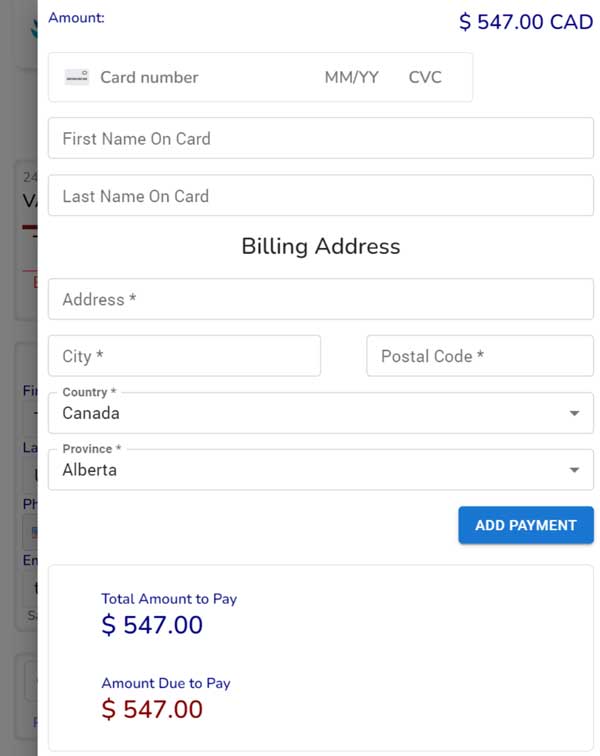The height and width of the screenshot is (756, 600).
Task: Click the Total Amount to Pay label
Action: [x=169, y=599]
